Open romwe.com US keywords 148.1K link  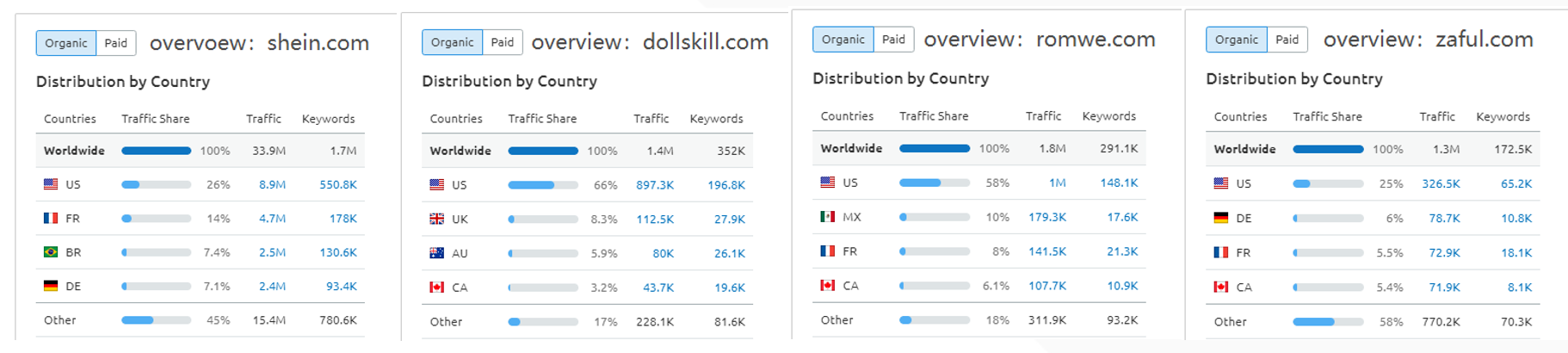coord(1119,183)
